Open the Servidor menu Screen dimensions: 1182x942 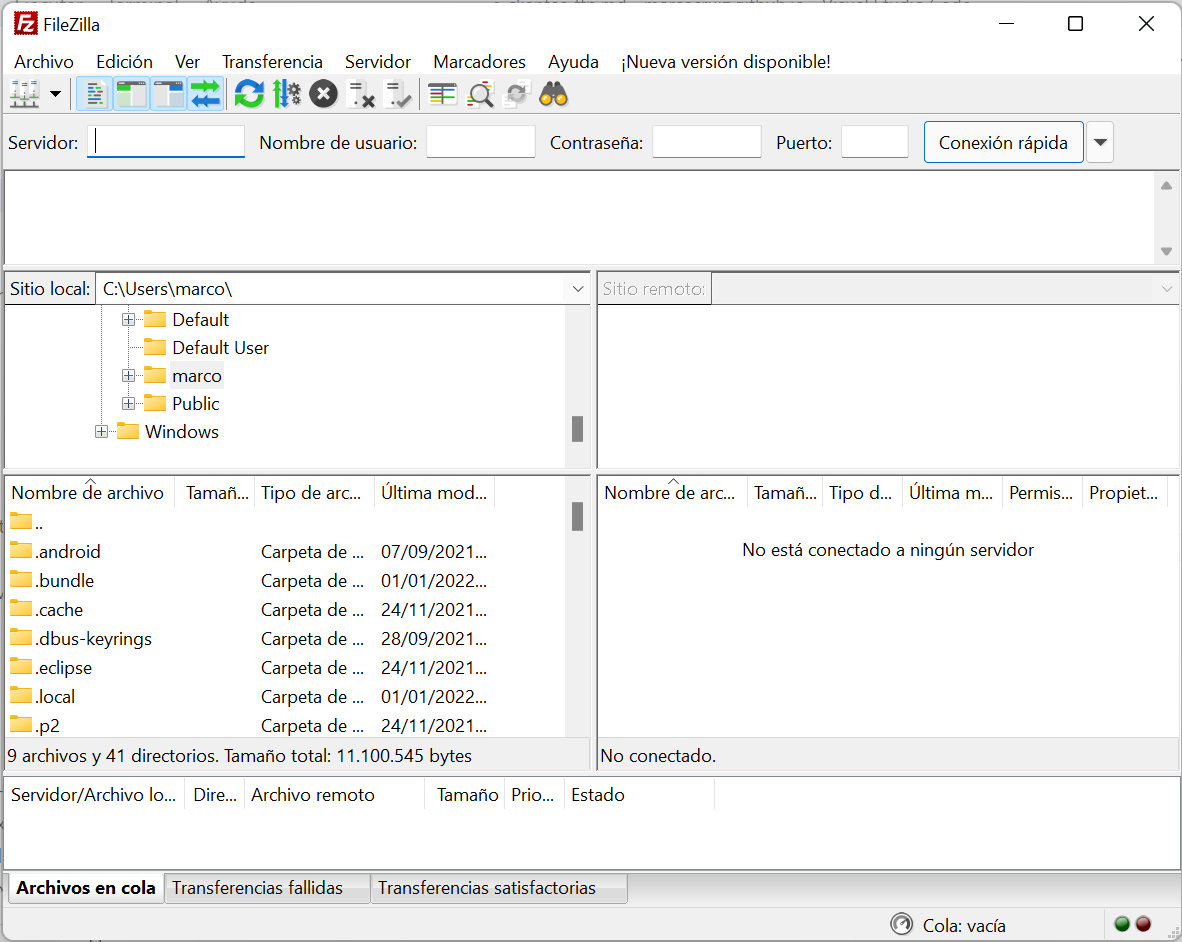pos(378,62)
